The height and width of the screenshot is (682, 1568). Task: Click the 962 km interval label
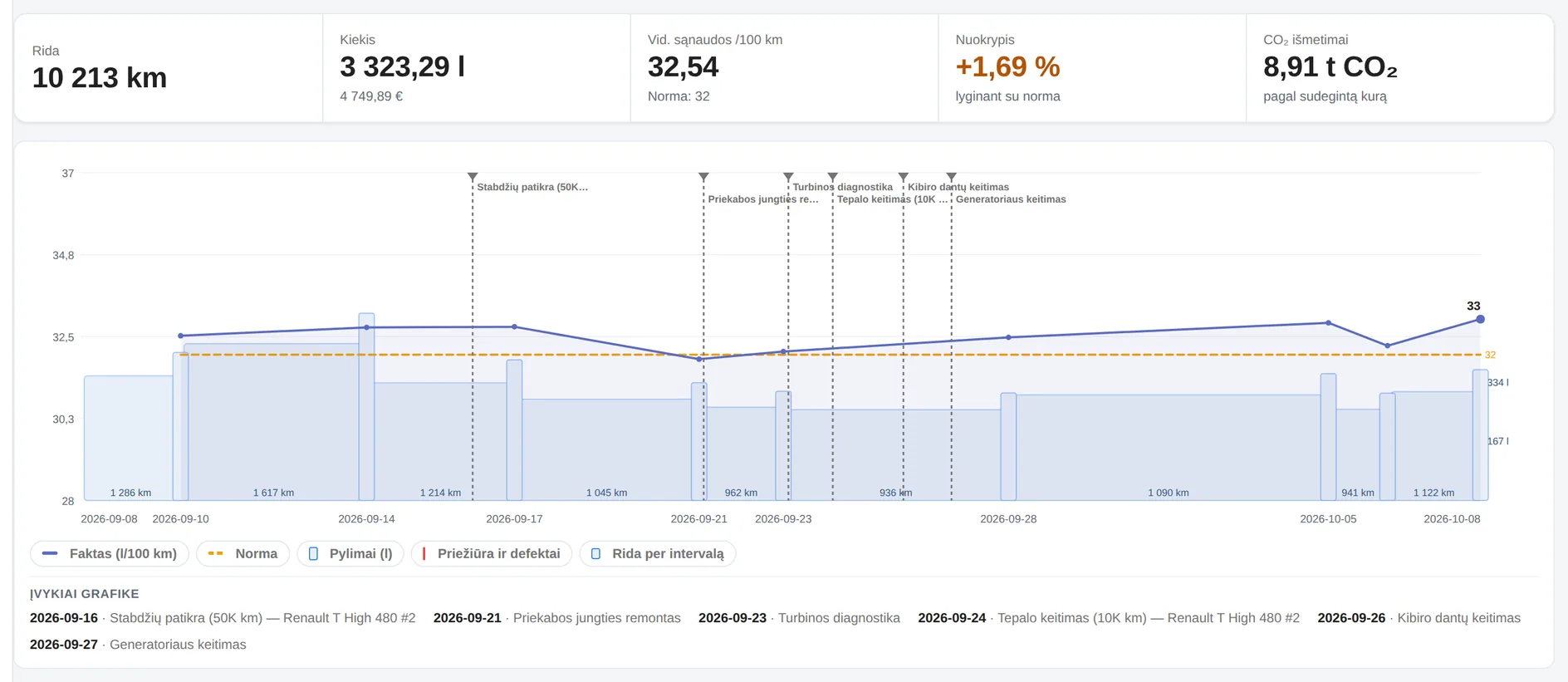[x=741, y=493]
